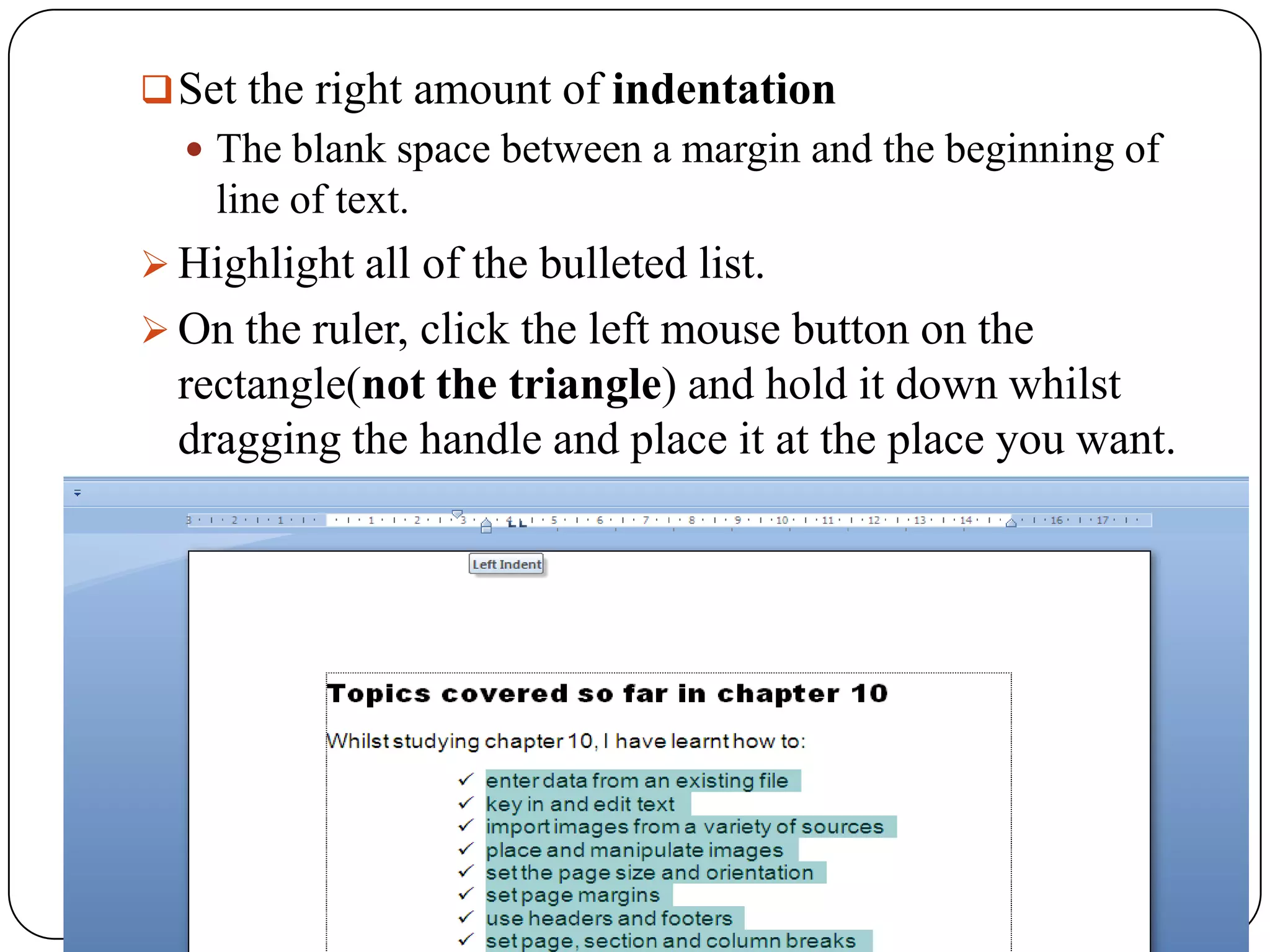This screenshot has height=952, width=1270.
Task: Click the Hanging Indent triangle on ruler
Action: [486, 522]
